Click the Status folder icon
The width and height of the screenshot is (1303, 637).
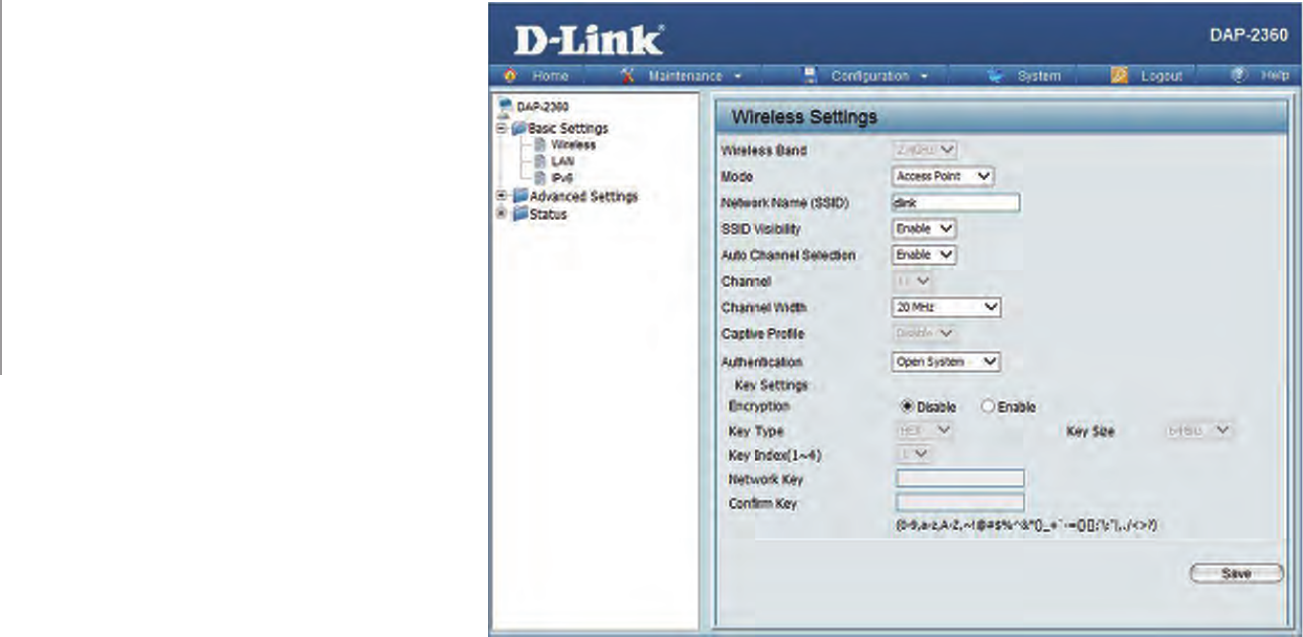click(x=519, y=214)
